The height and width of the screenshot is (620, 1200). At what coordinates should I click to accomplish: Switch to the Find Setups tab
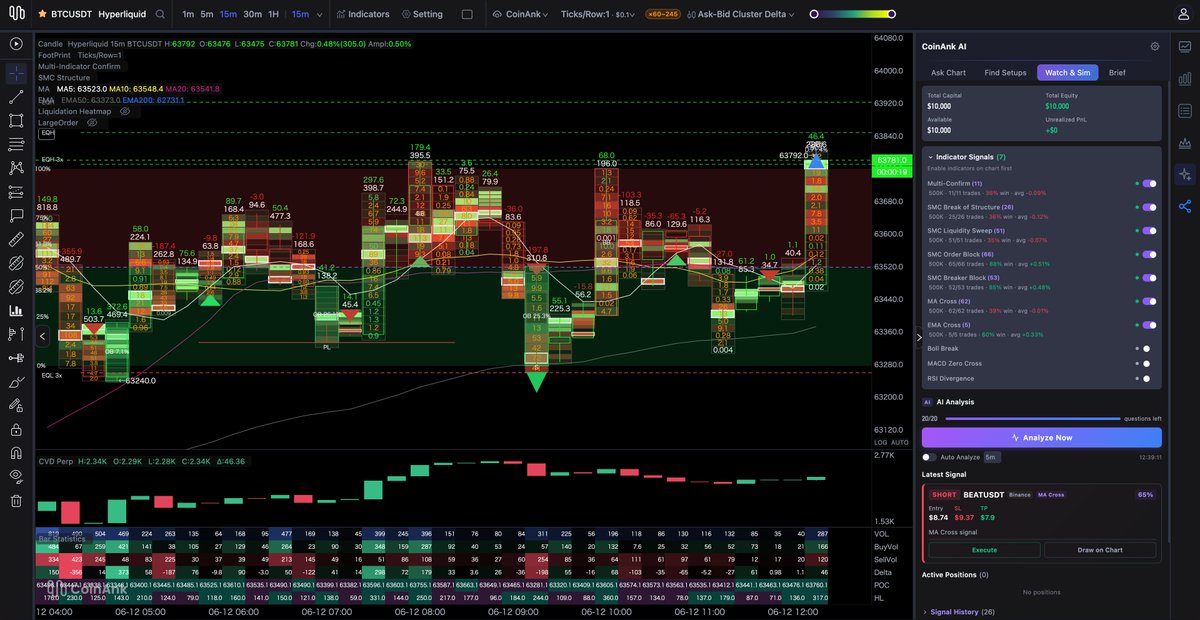tap(1005, 72)
